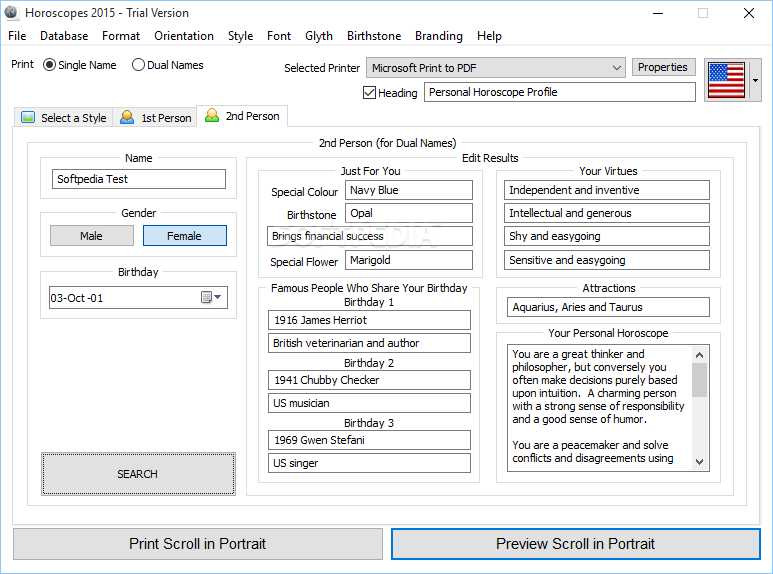Click Print Scroll in Portrait button
This screenshot has height=574, width=773.
tap(198, 544)
